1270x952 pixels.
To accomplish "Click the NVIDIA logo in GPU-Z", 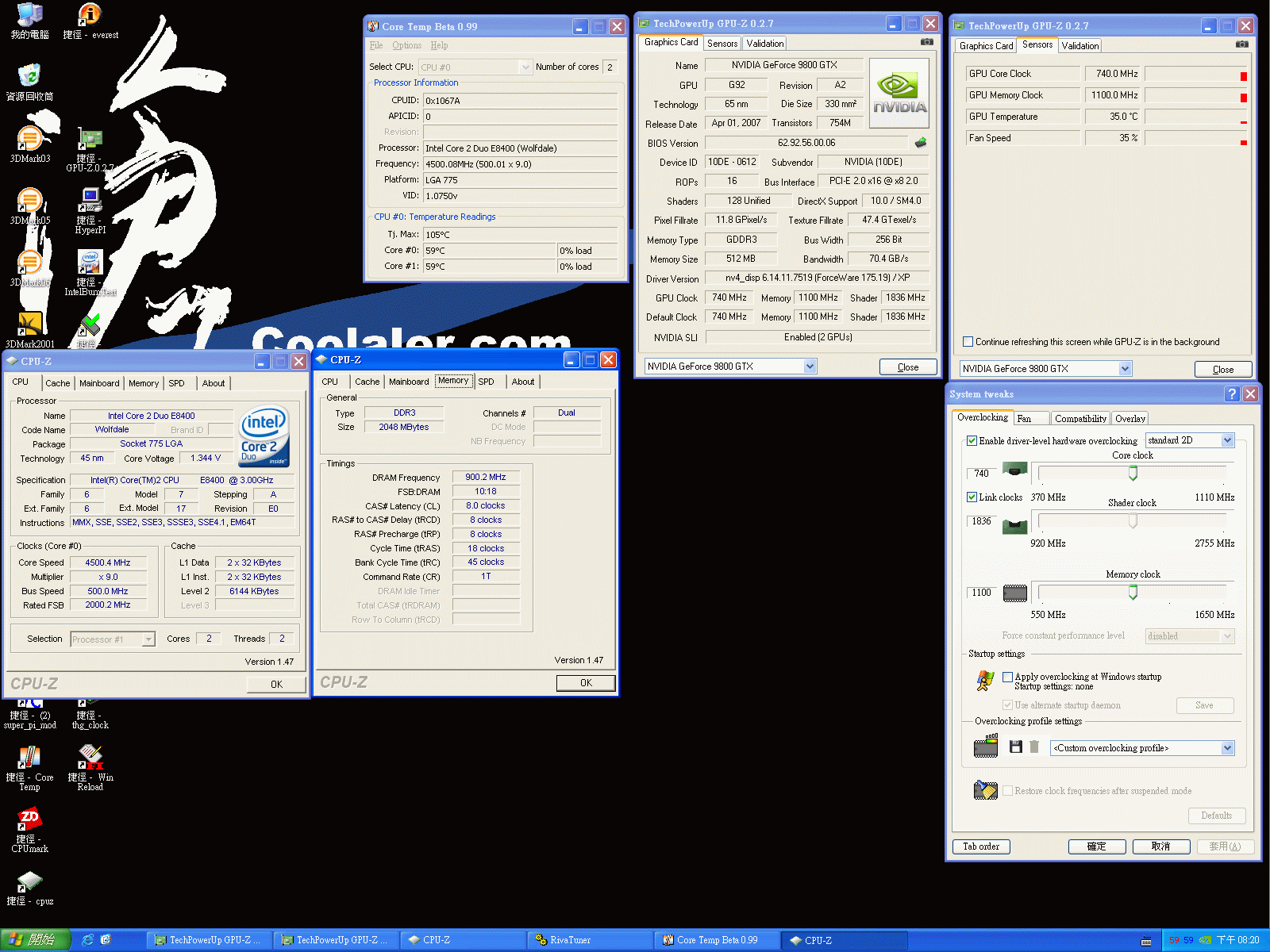I will pos(899,94).
